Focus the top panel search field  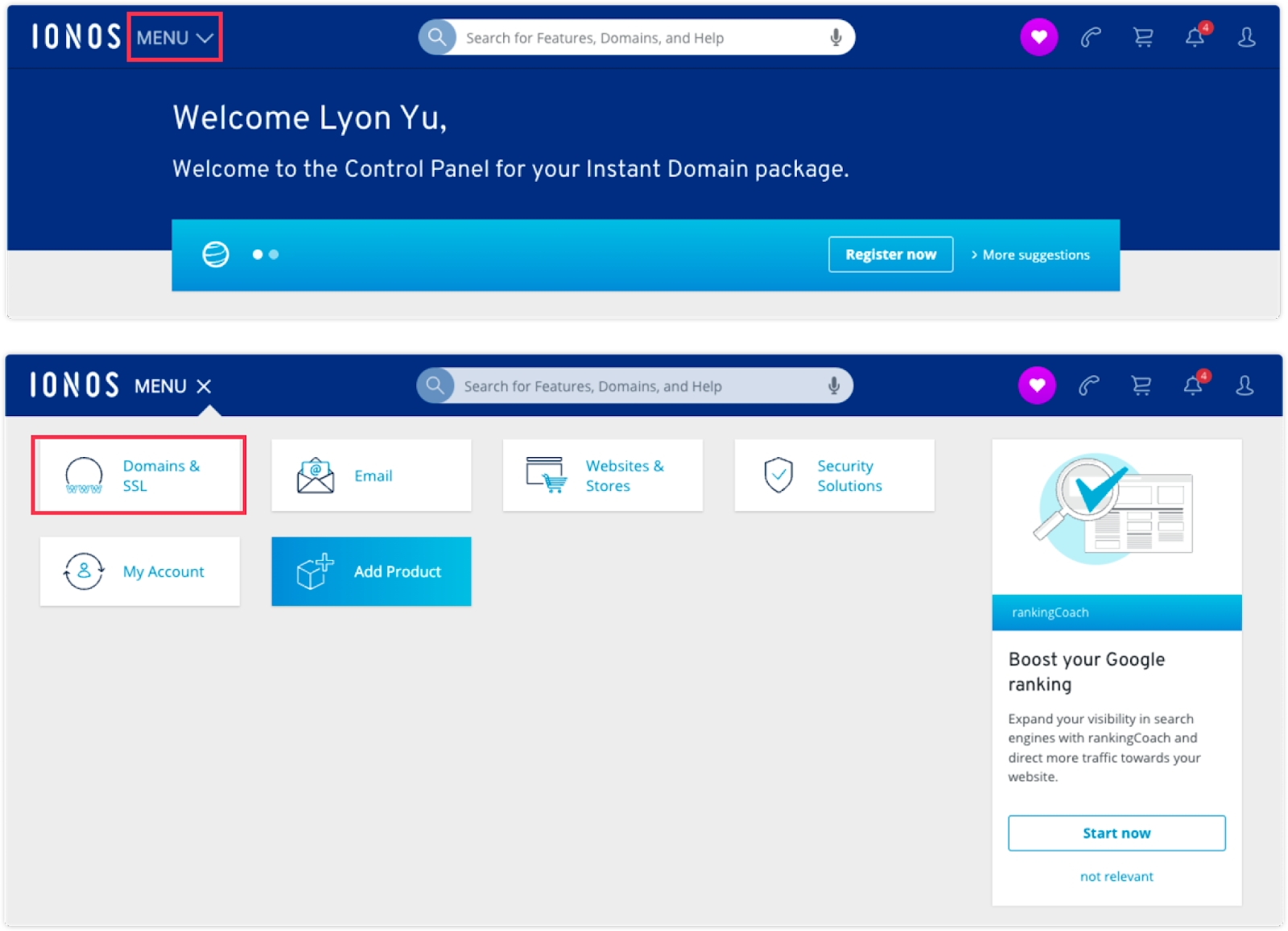click(637, 37)
